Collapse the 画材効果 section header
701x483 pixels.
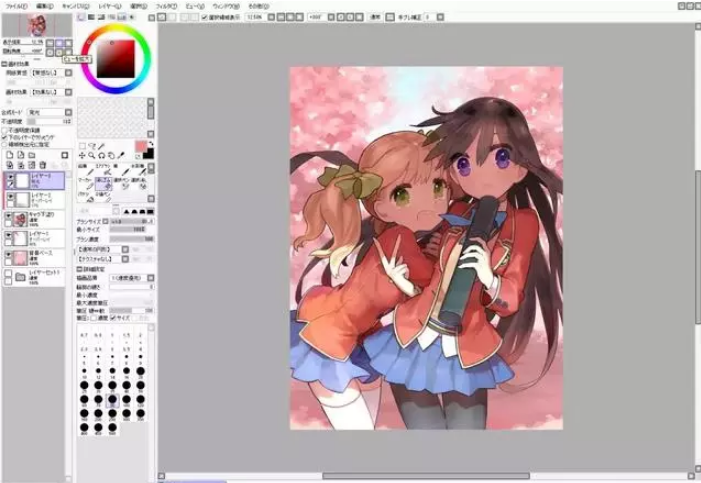pos(4,64)
